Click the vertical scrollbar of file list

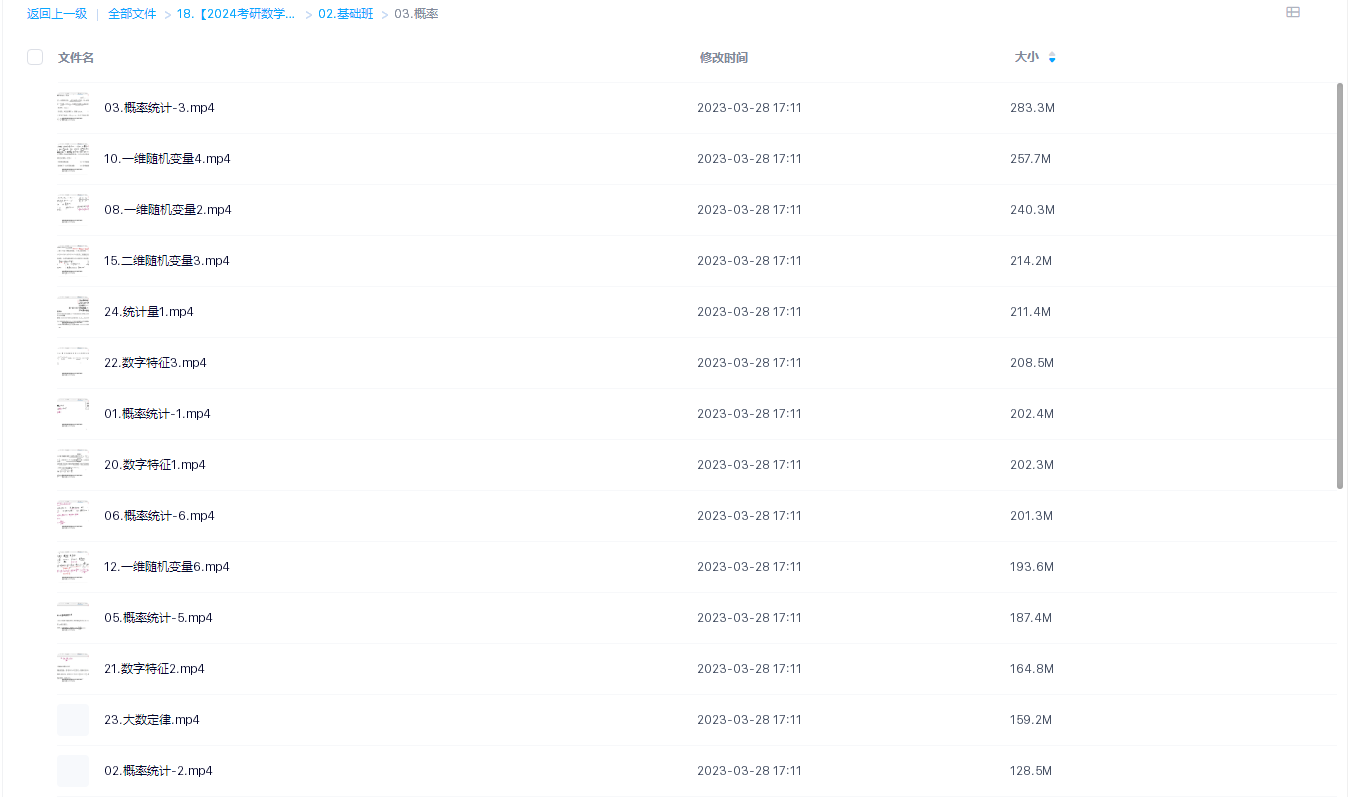point(1340,285)
